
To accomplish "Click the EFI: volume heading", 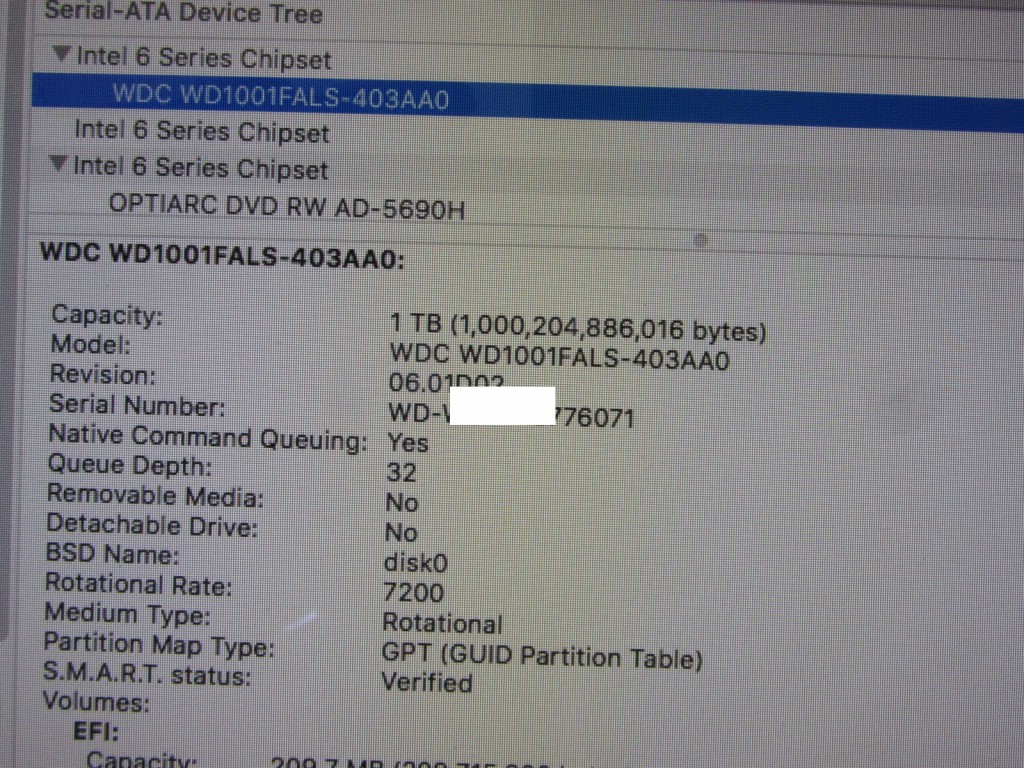I will click(96, 731).
